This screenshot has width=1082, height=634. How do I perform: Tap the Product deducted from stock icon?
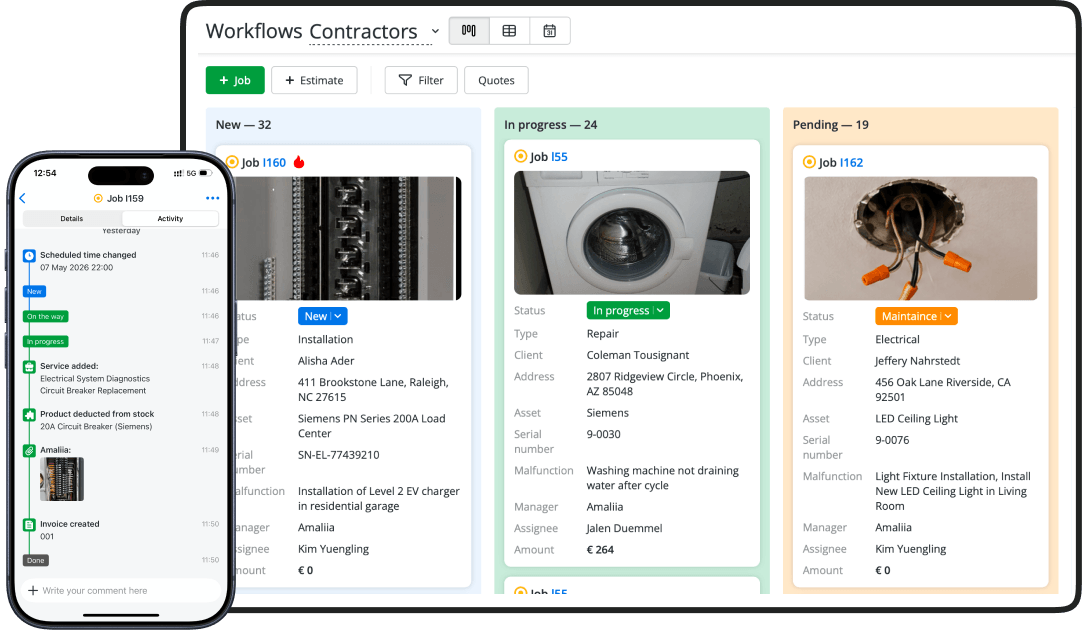click(x=29, y=415)
